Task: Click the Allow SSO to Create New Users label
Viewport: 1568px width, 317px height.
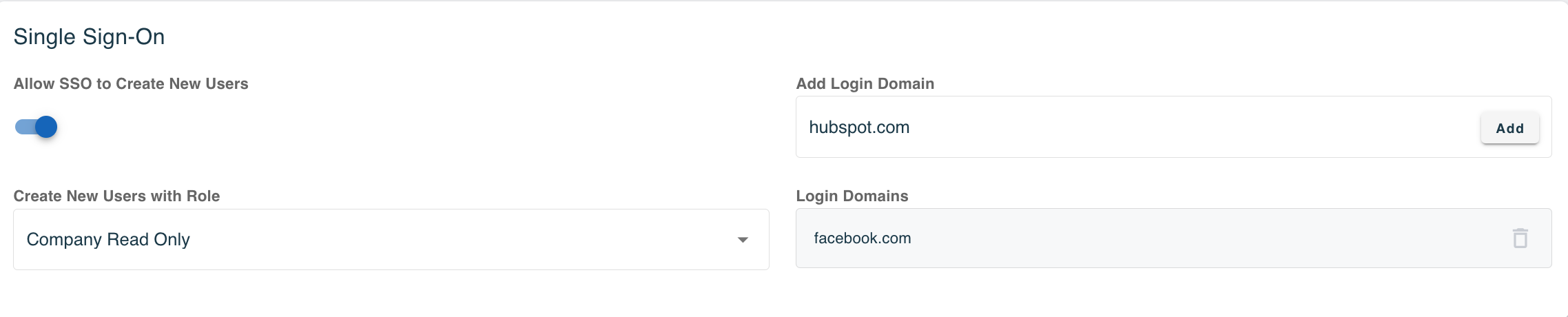Action: point(131,84)
